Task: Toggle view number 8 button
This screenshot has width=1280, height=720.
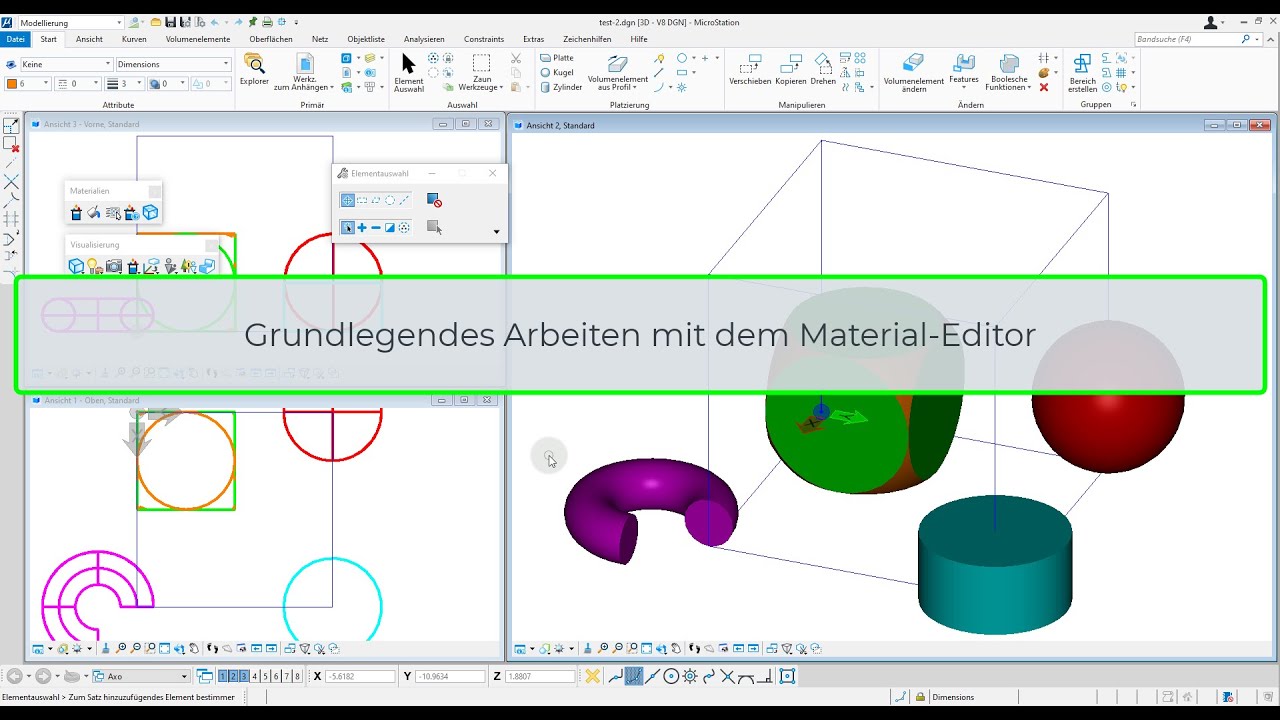Action: click(297, 677)
